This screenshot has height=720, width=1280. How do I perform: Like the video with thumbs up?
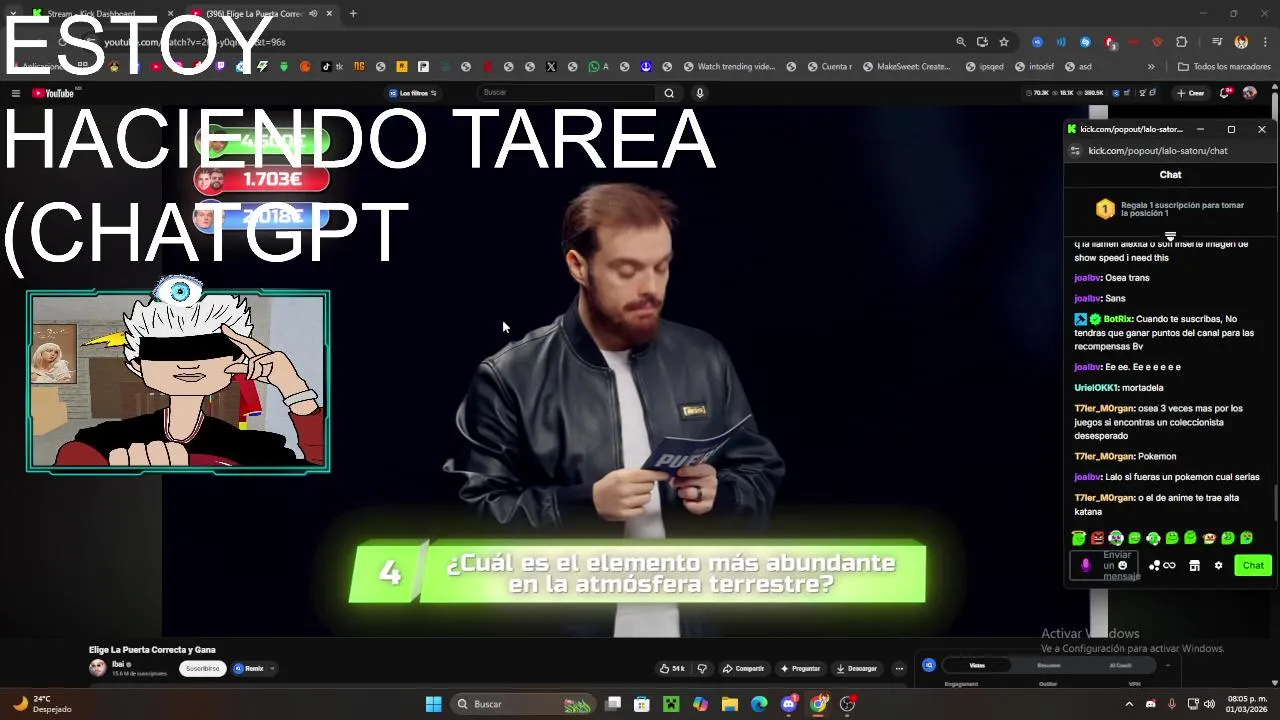(671, 668)
